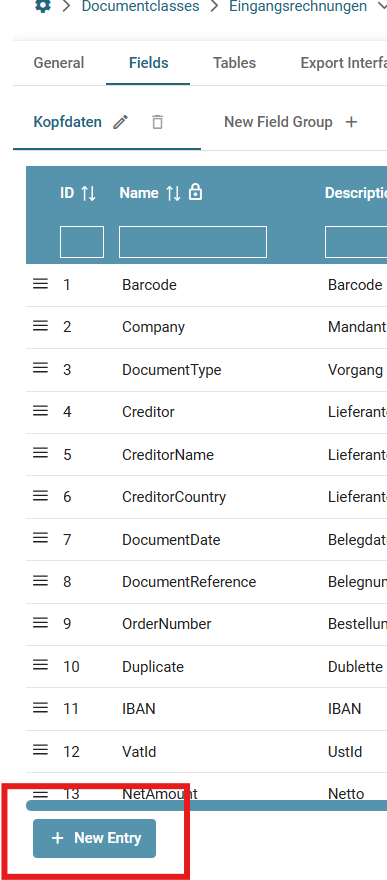Open the Tables tab
The height and width of the screenshot is (880, 387).
point(234,63)
